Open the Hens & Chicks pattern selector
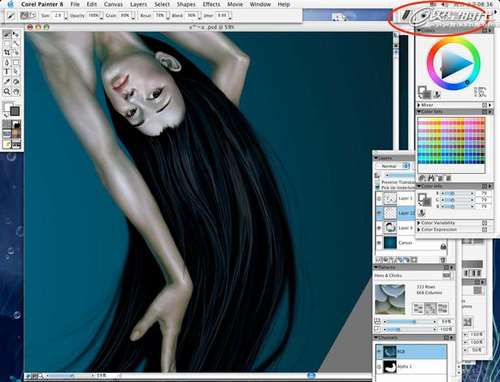500x382 pixels. [446, 275]
